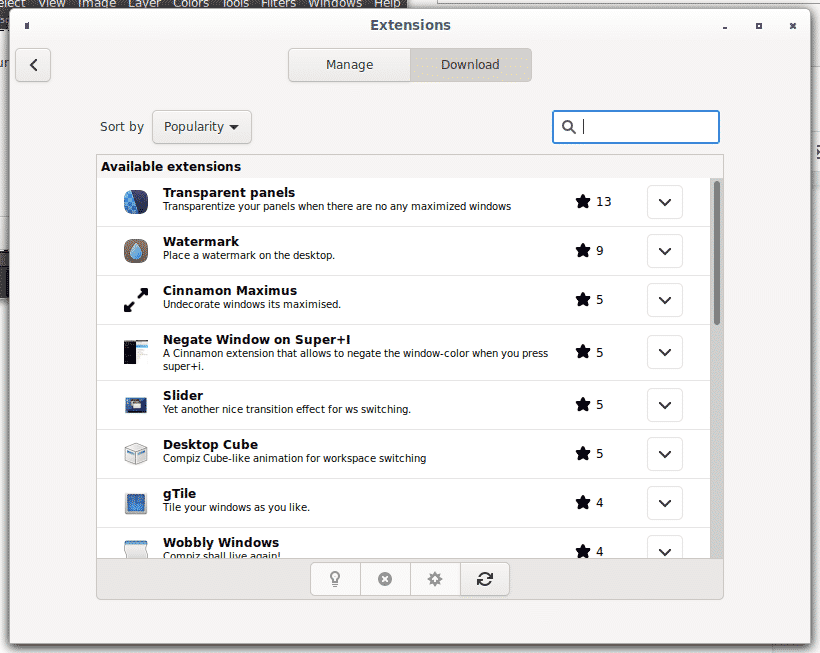Expand the Slider extension download arrow
Screen dimensions: 820x653
(x=664, y=405)
